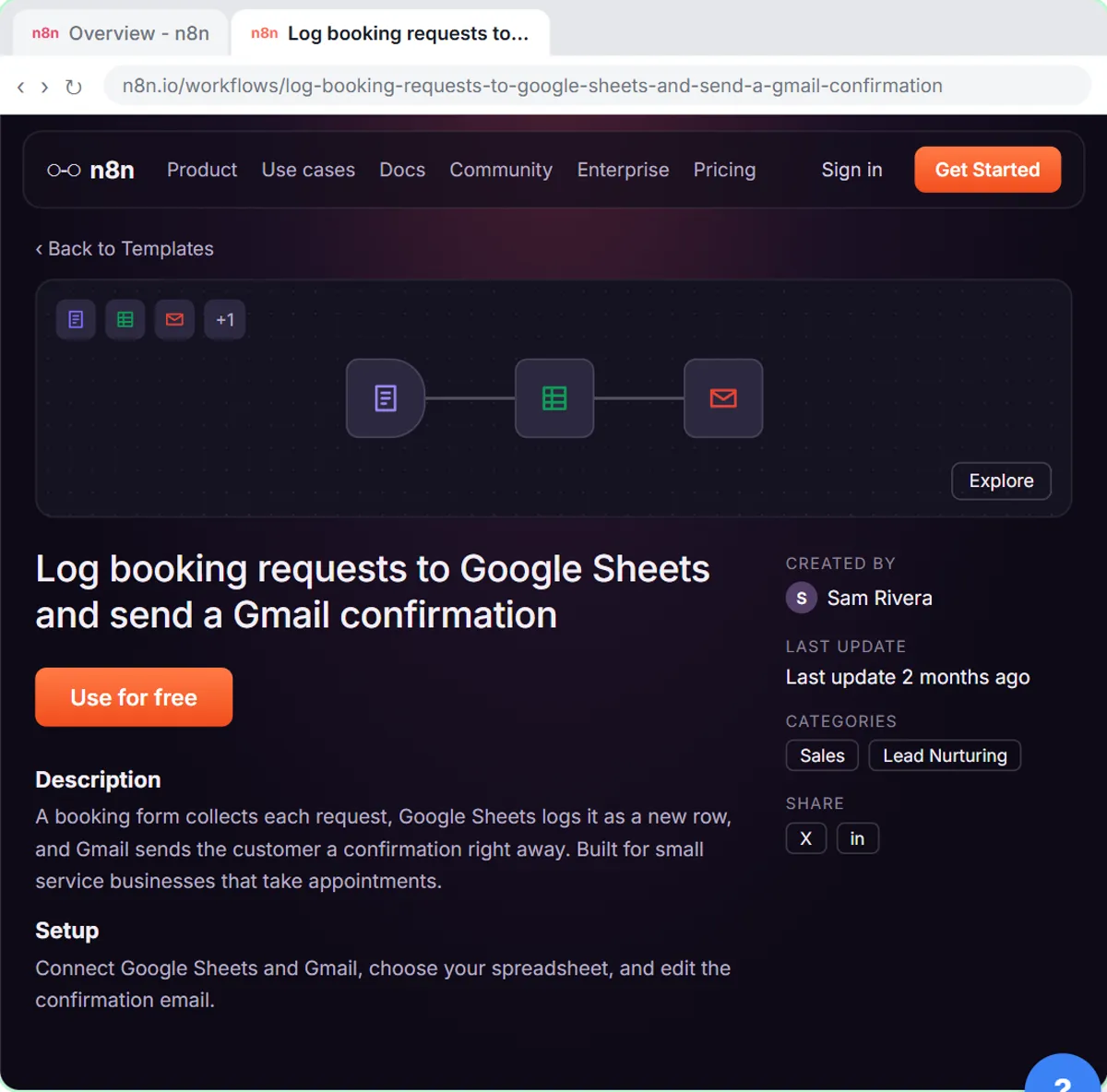Go forward in browser history
This screenshot has width=1107, height=1092.
[x=44, y=87]
